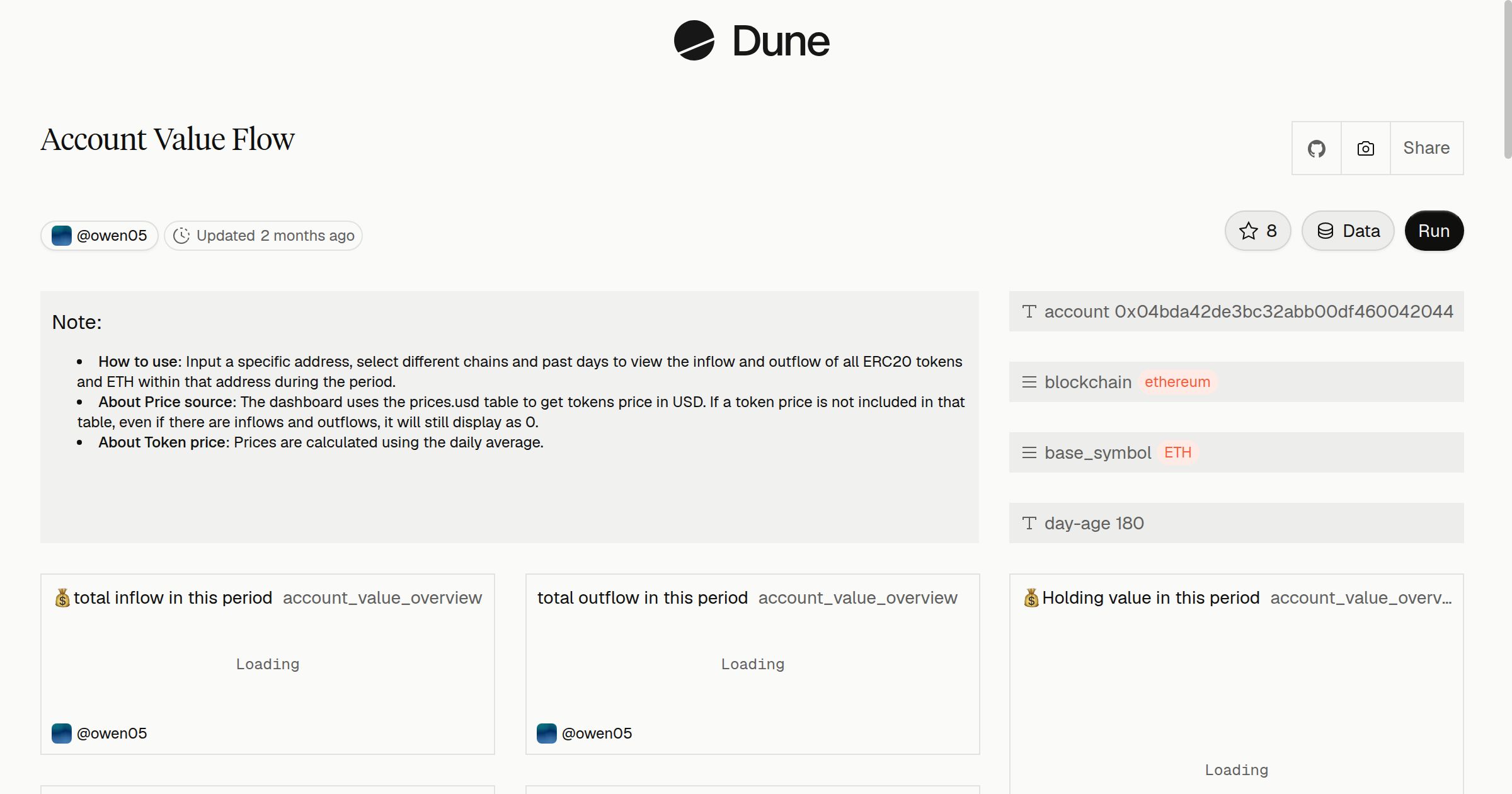Click 'Updated 2 months ago' label
Image resolution: width=1512 pixels, height=794 pixels.
(x=275, y=236)
